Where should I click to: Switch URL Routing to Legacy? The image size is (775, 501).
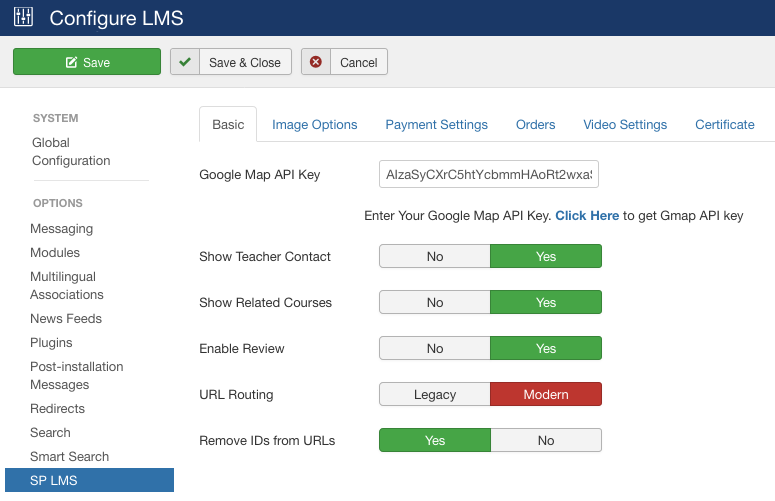click(434, 395)
